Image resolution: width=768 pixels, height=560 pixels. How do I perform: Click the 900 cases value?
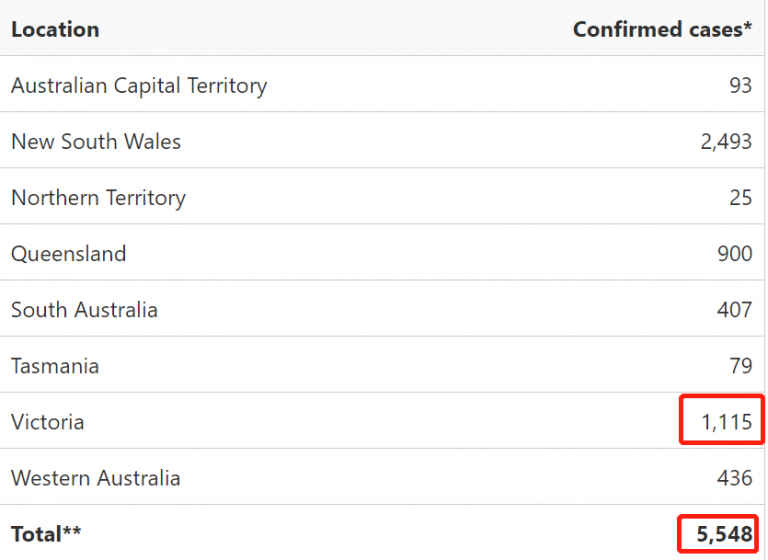[x=735, y=254]
